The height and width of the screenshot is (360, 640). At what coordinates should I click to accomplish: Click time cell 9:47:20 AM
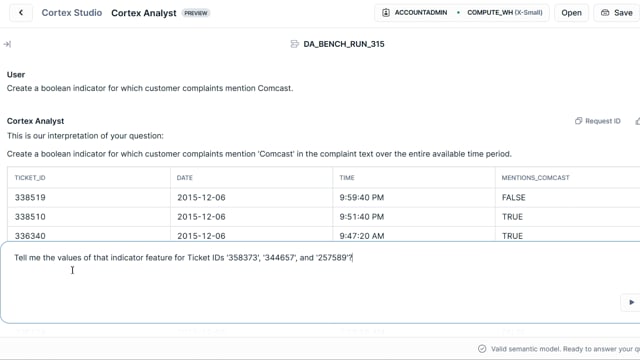[x=362, y=236]
